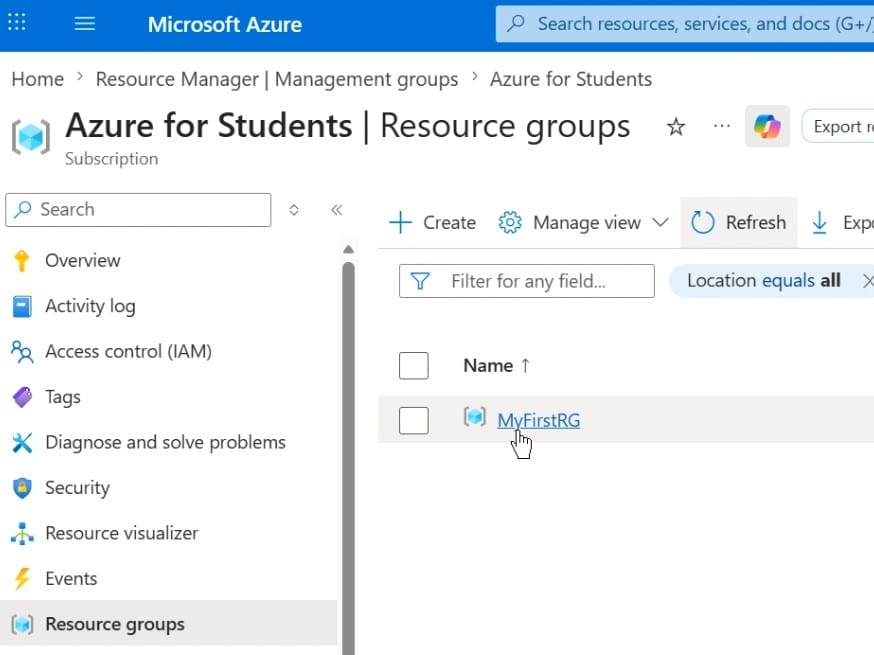Focus the sidebar menu Search box
This screenshot has height=655, width=874.
coord(138,210)
